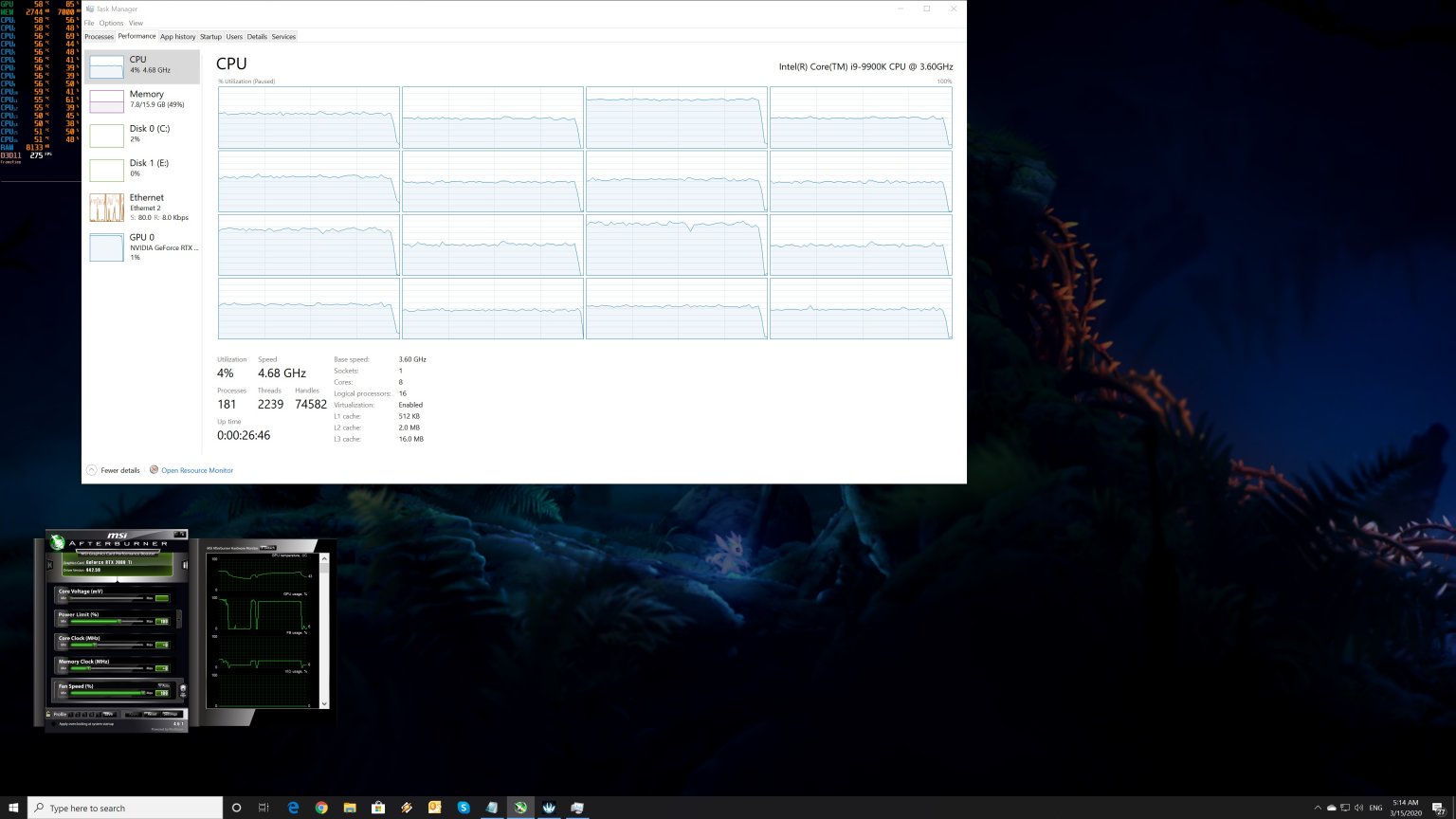The height and width of the screenshot is (819, 1456).
Task: Select Disk 0 (C:) in the sidebar
Action: tap(142, 133)
